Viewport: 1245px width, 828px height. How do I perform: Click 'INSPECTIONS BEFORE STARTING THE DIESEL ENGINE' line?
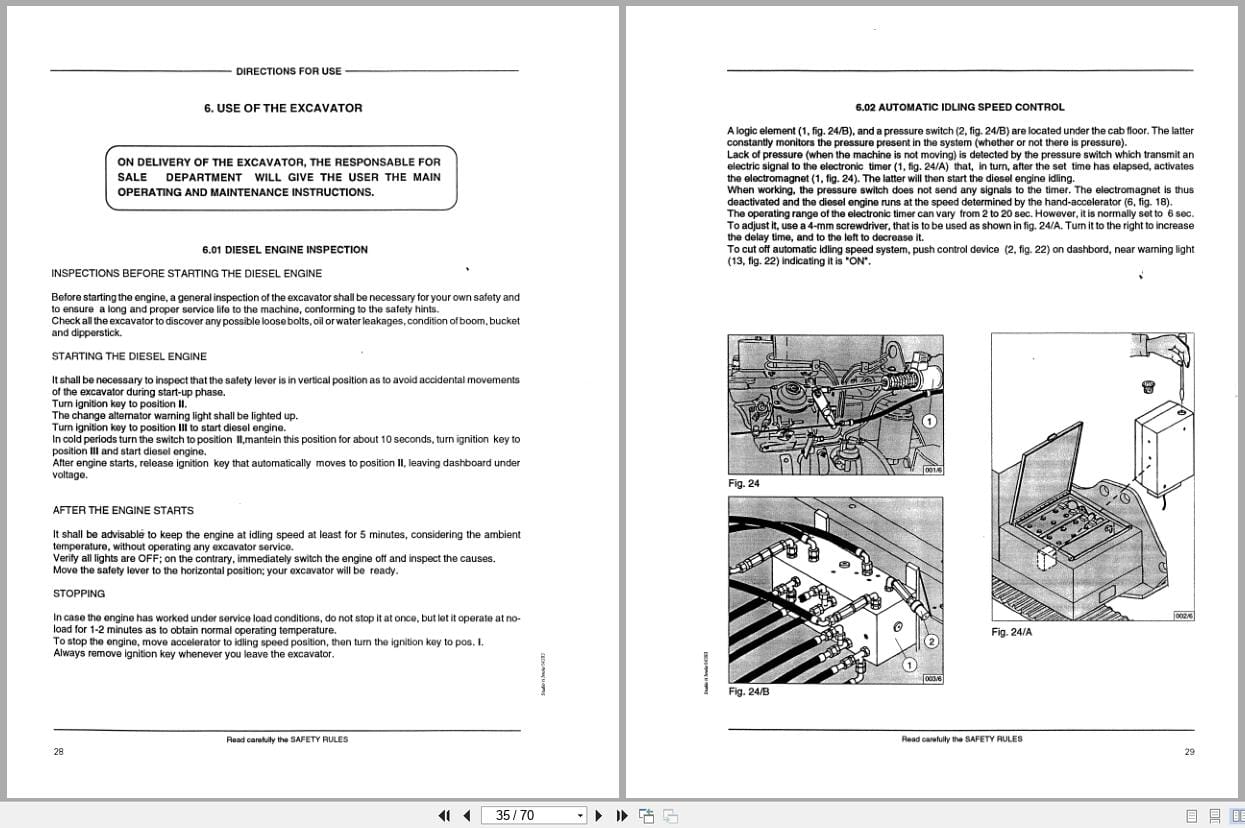(x=187, y=273)
